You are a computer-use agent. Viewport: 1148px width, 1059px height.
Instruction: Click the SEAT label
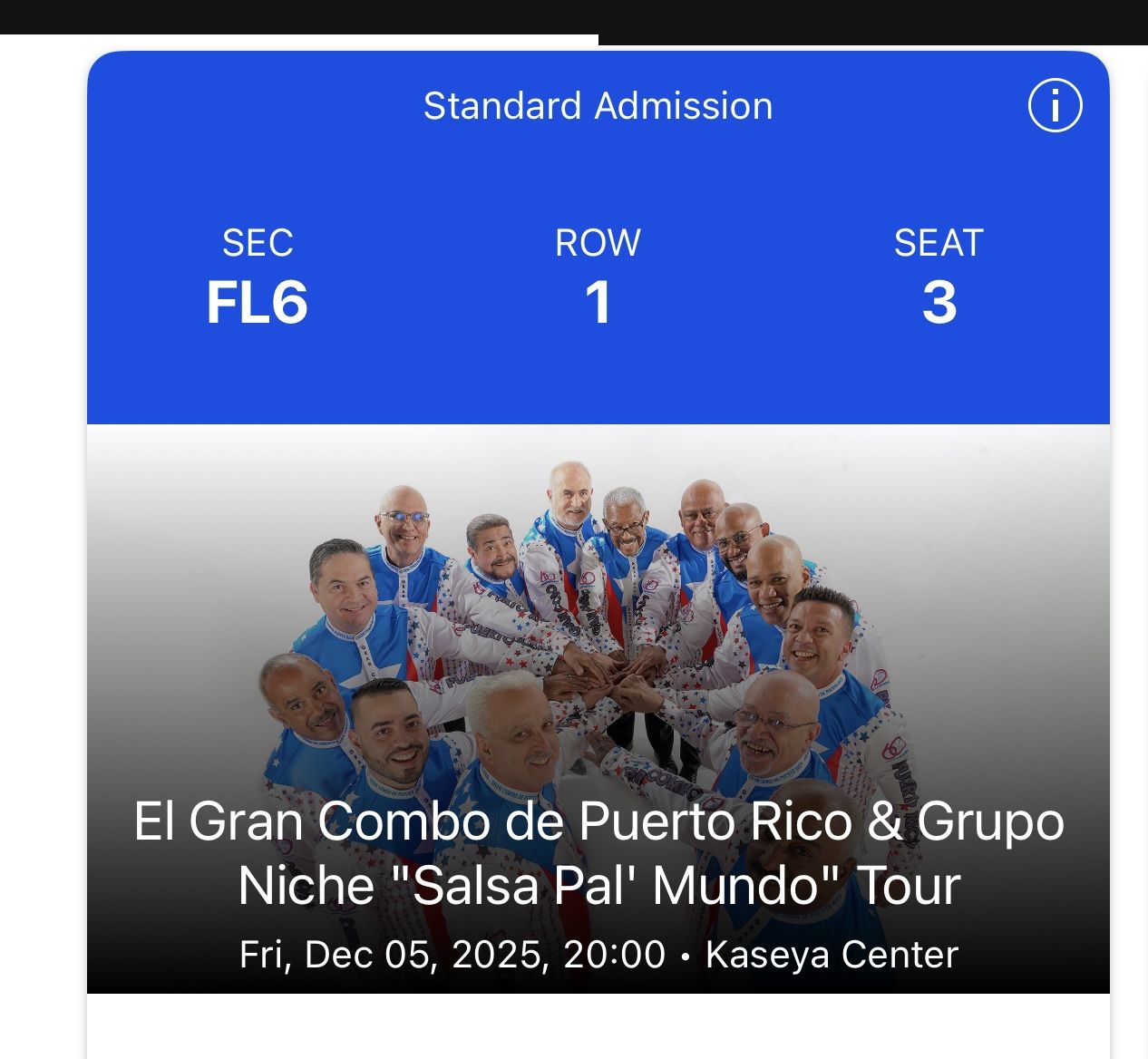[x=939, y=243]
